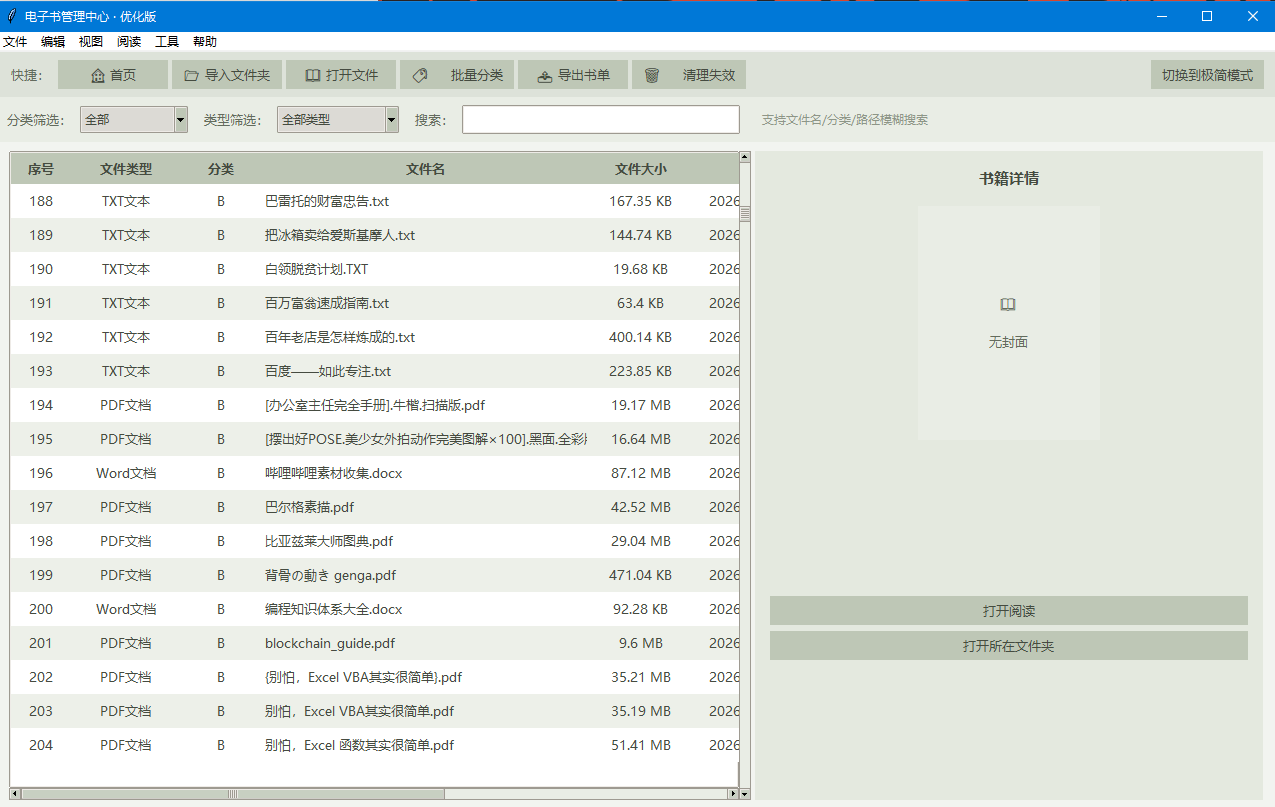Select row 巴尔格素描.pdf
Image resolution: width=1275 pixels, height=807 pixels.
[375, 507]
